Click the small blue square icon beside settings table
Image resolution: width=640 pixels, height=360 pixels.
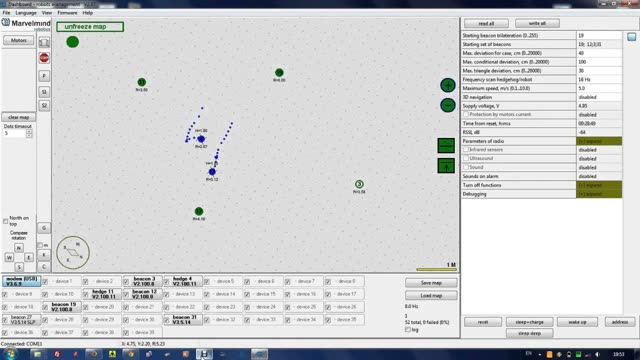631,37
